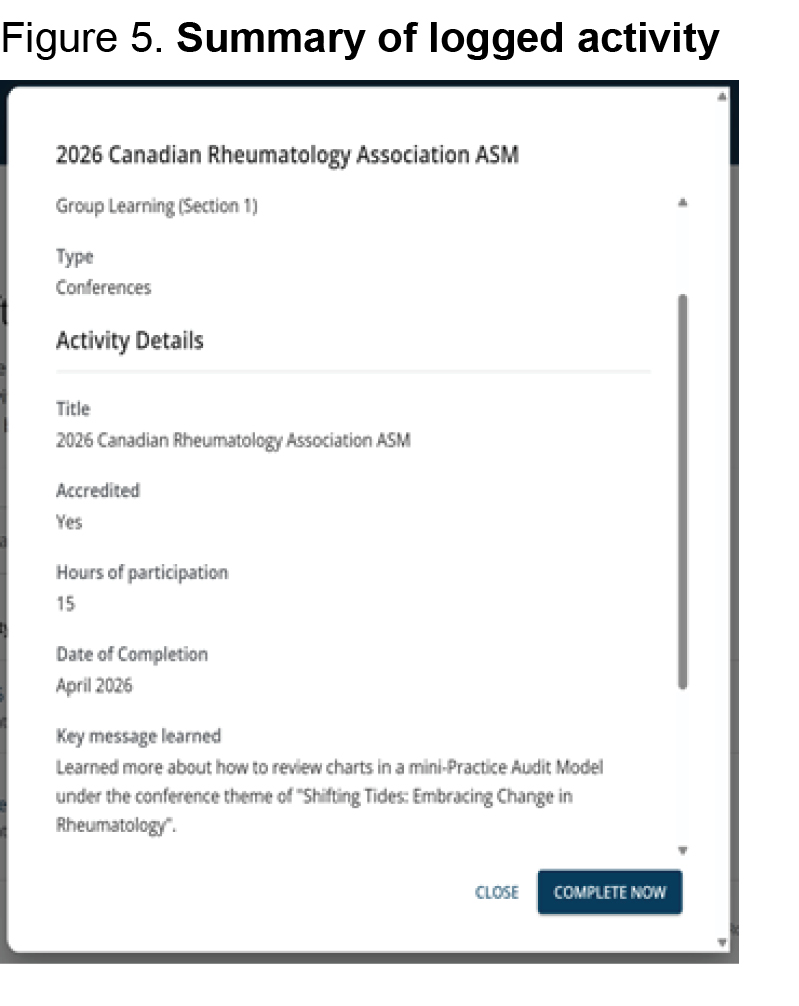Click outer dialog scrollbar up arrow
Viewport: 799px width, 1006px height.
pyautogui.click(x=722, y=97)
